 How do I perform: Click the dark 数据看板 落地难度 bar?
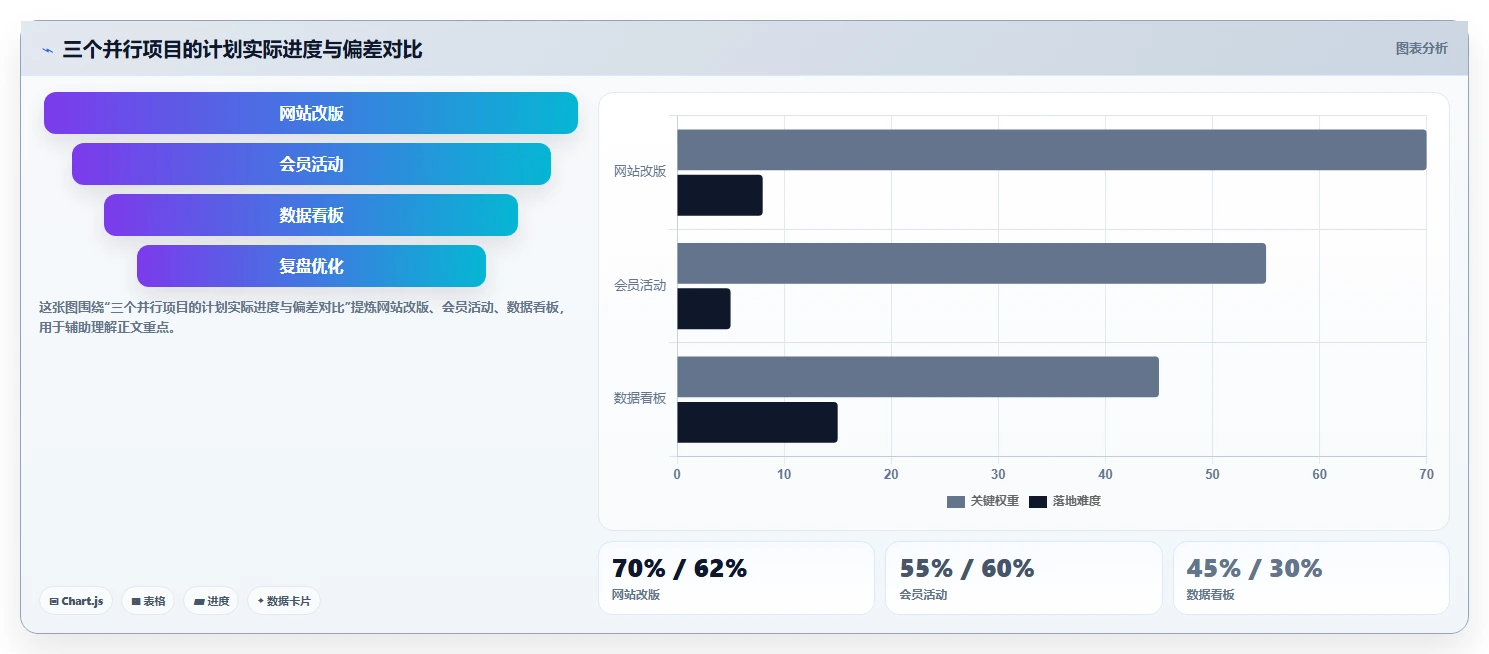[x=757, y=422]
